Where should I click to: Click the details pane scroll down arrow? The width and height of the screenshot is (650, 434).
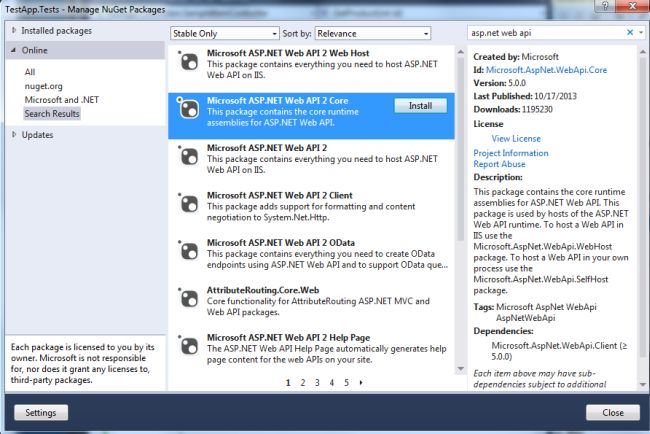point(643,385)
